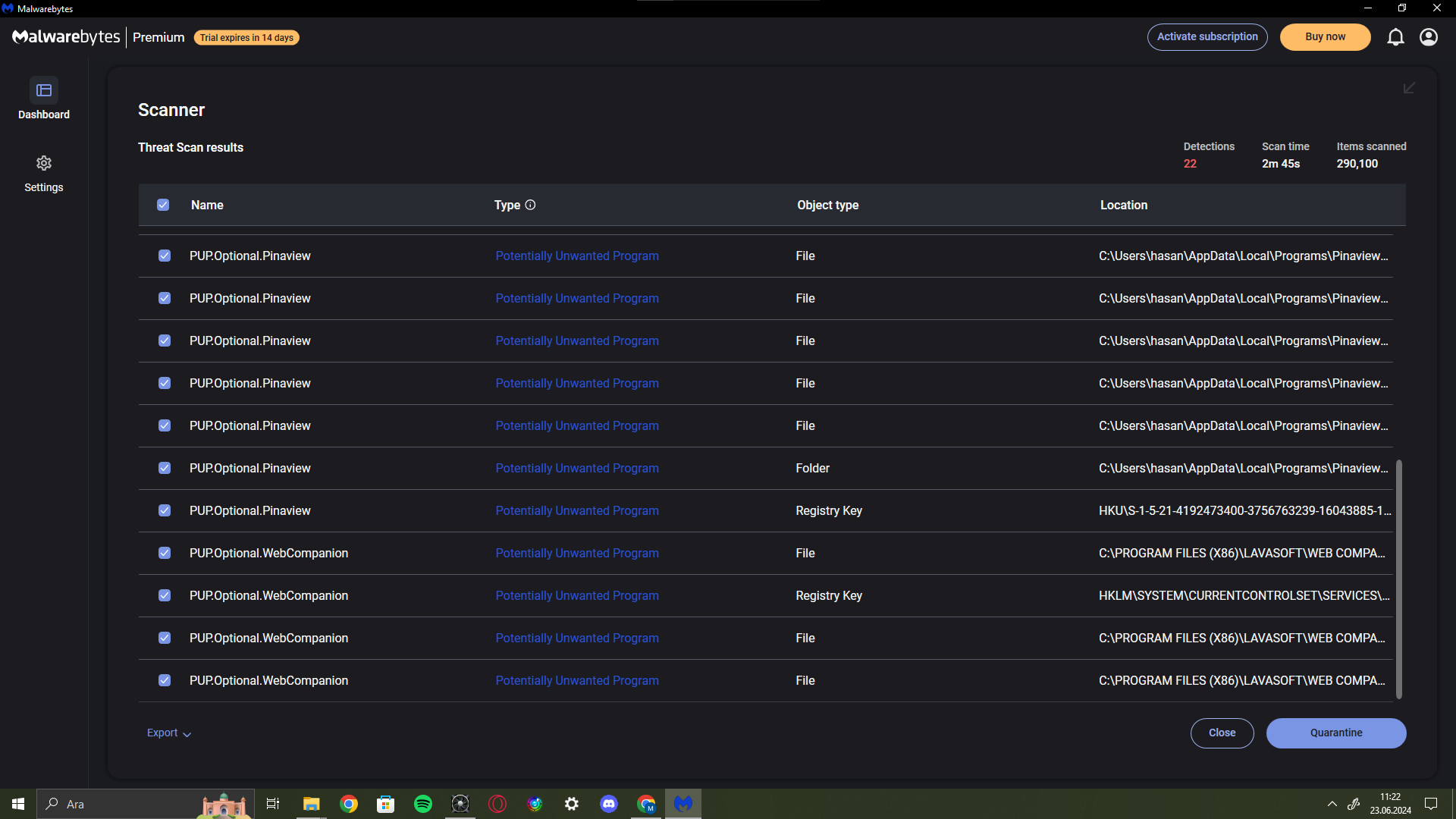Click the results list vertical scrollbar
Screen dimensions: 1456x819
(1398, 578)
